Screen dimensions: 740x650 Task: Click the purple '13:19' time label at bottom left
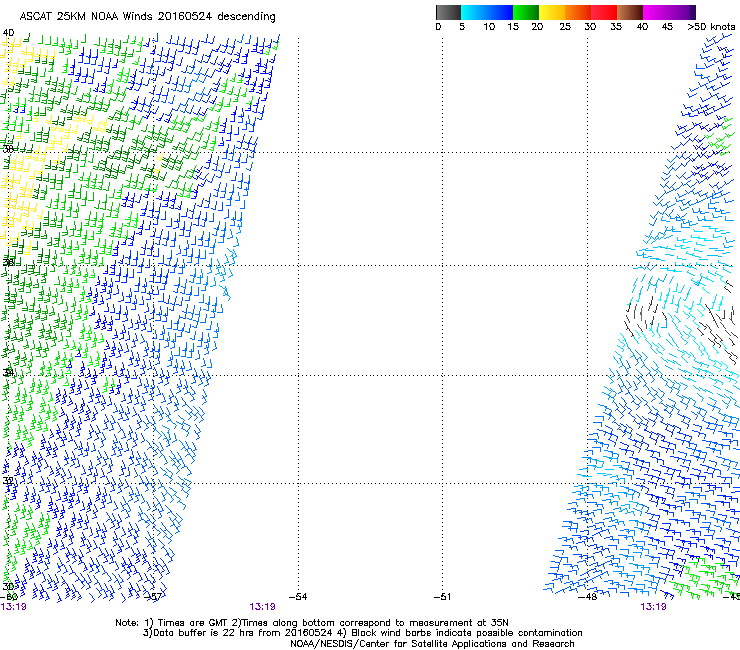(x=14, y=607)
